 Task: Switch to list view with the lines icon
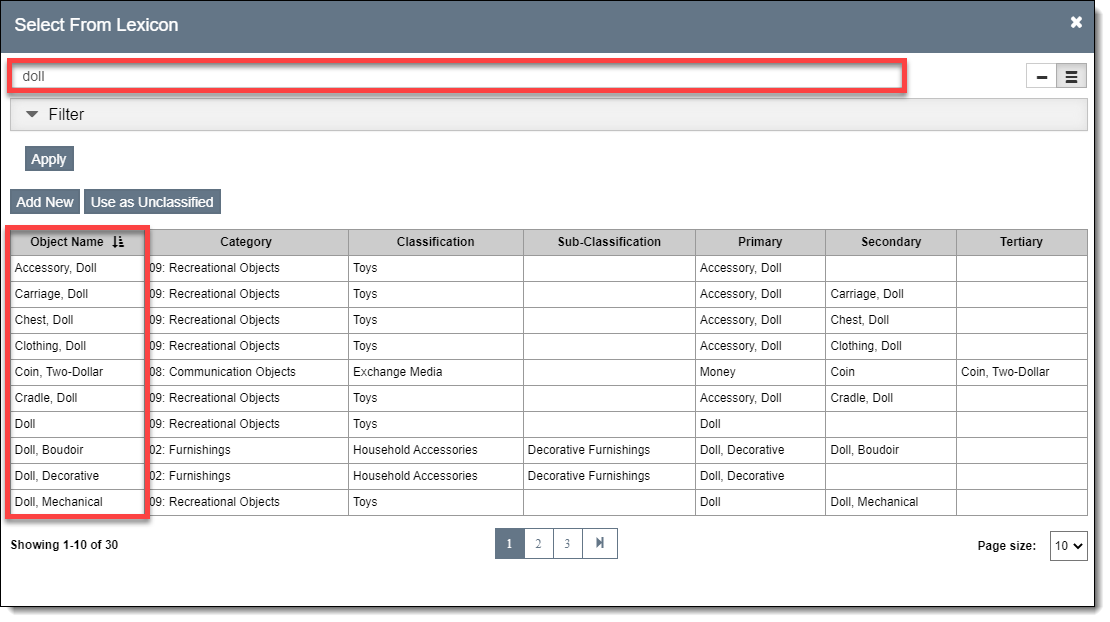coord(1071,76)
